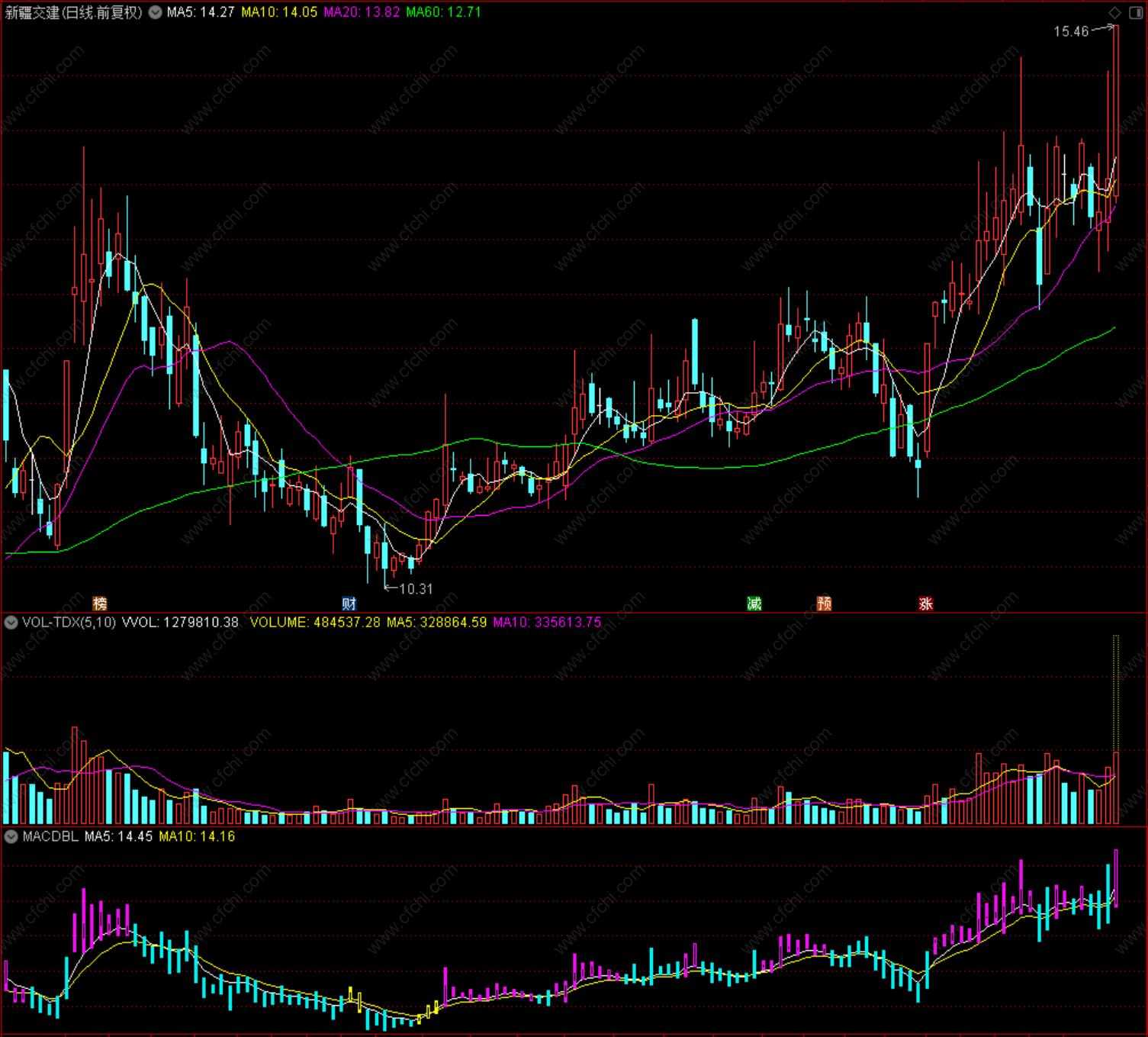
Task: Click the latest candlestick reaching 15.46
Action: (x=1116, y=111)
